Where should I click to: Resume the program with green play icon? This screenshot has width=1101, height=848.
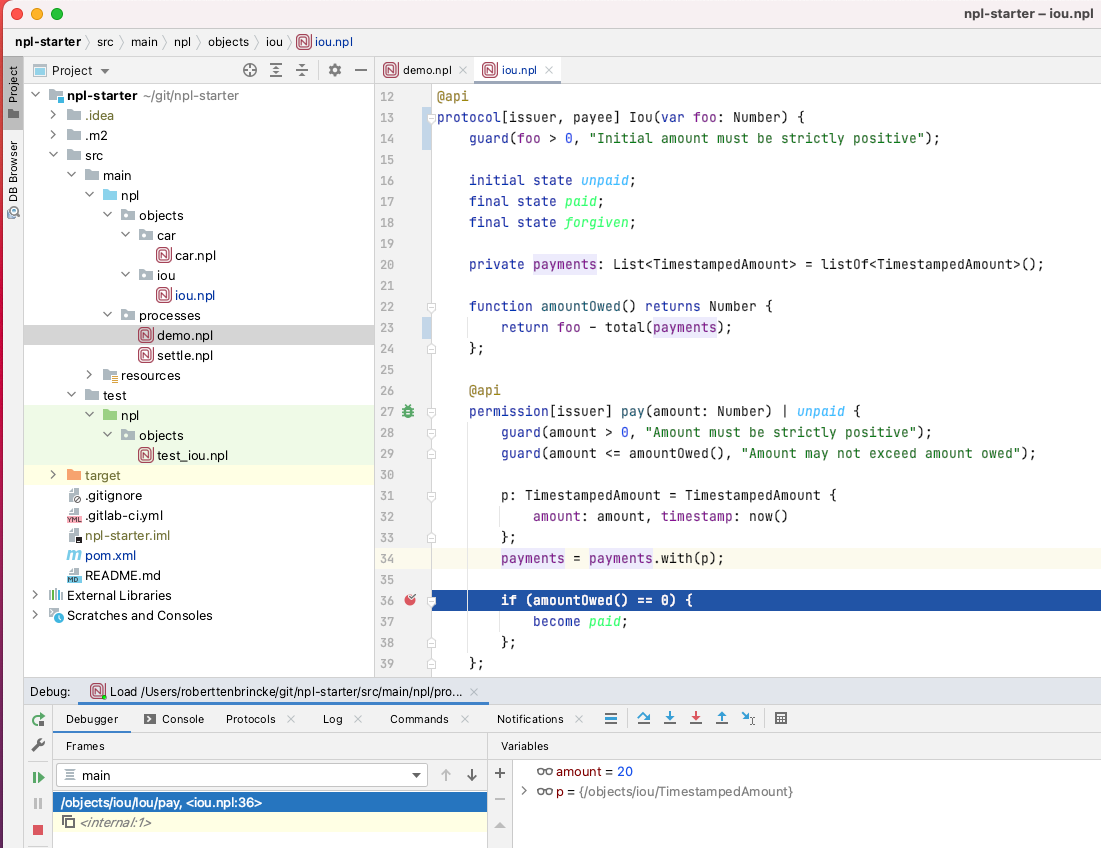coord(38,777)
